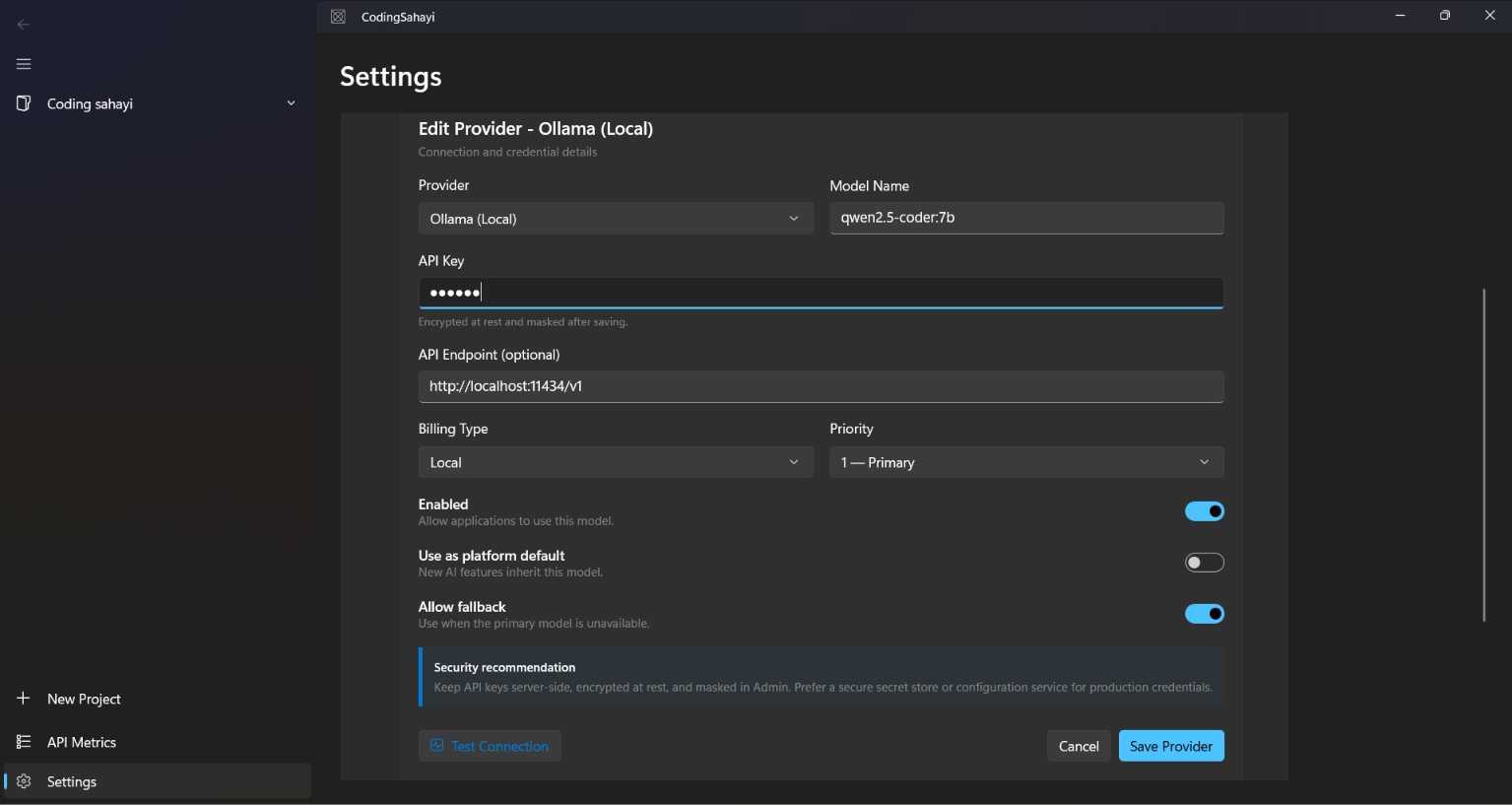
Task: Toggle the Allow fallback switch
Action: click(x=1204, y=614)
